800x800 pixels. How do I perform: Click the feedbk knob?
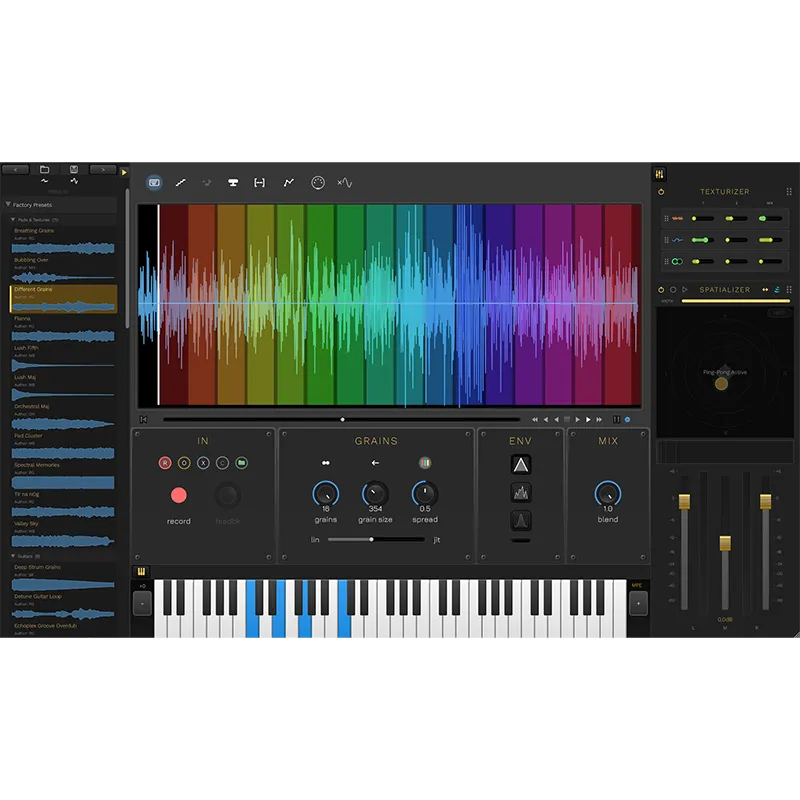[x=228, y=495]
